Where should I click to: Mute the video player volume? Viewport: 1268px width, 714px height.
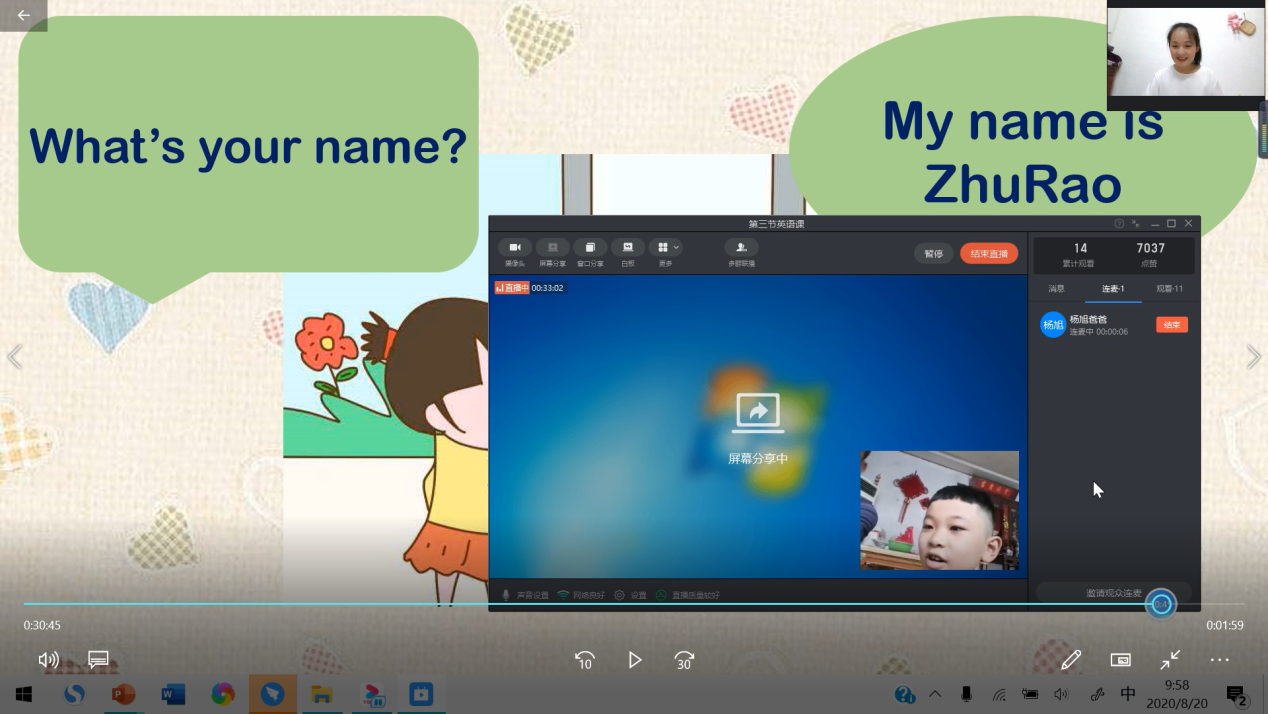pos(48,660)
